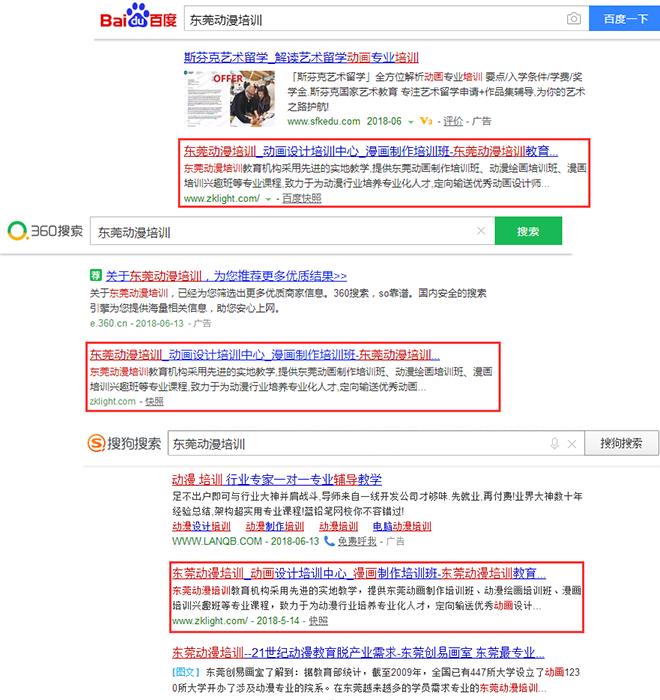Open 360 result 东莞动漫培训_动画设计培训中心 title
Image resolution: width=660 pixels, height=700 pixels.
265,355
